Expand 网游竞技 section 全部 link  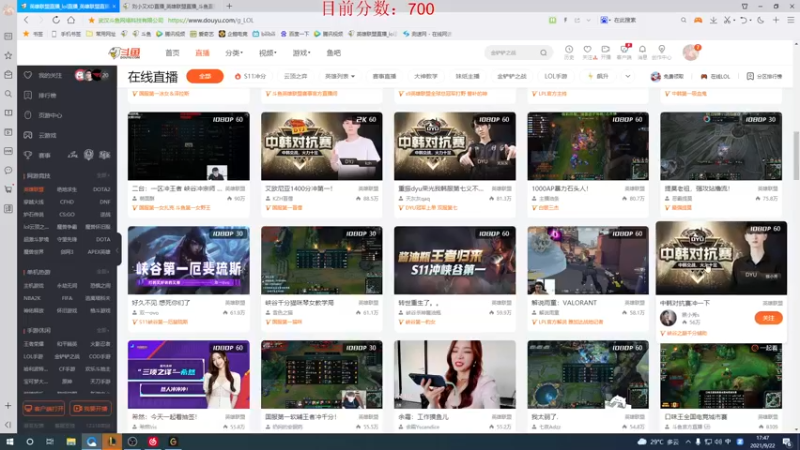tap(103, 176)
